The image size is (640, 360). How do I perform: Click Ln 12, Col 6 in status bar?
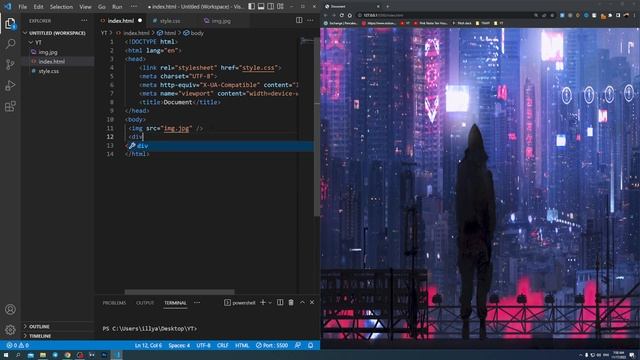click(x=148, y=345)
